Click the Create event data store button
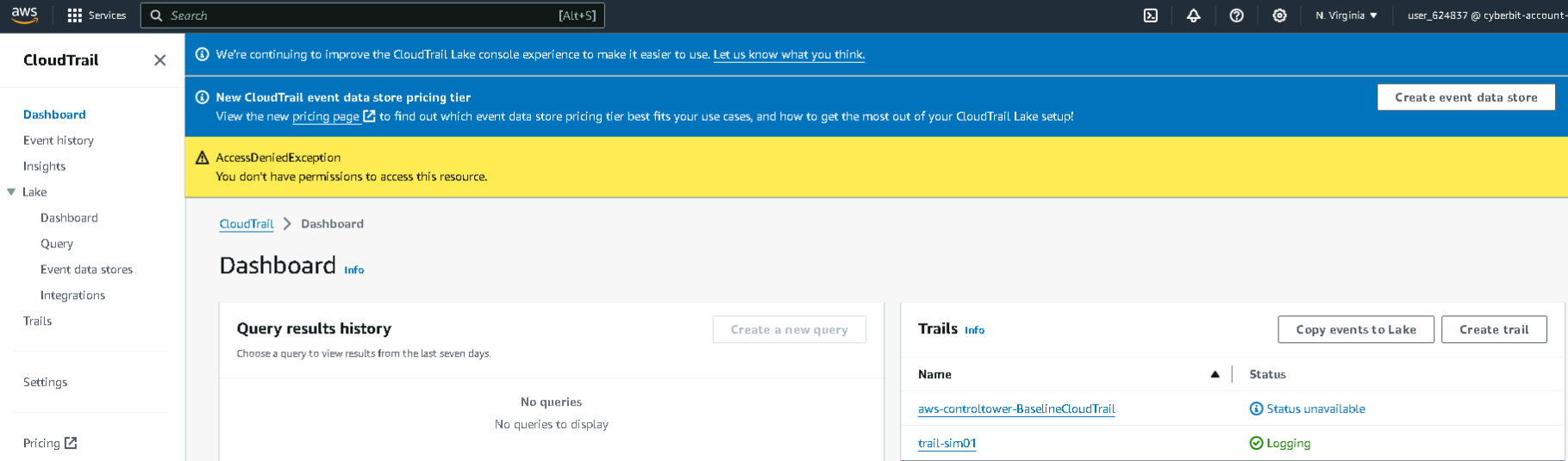Screen dimensions: 1568x461 [1466, 97]
